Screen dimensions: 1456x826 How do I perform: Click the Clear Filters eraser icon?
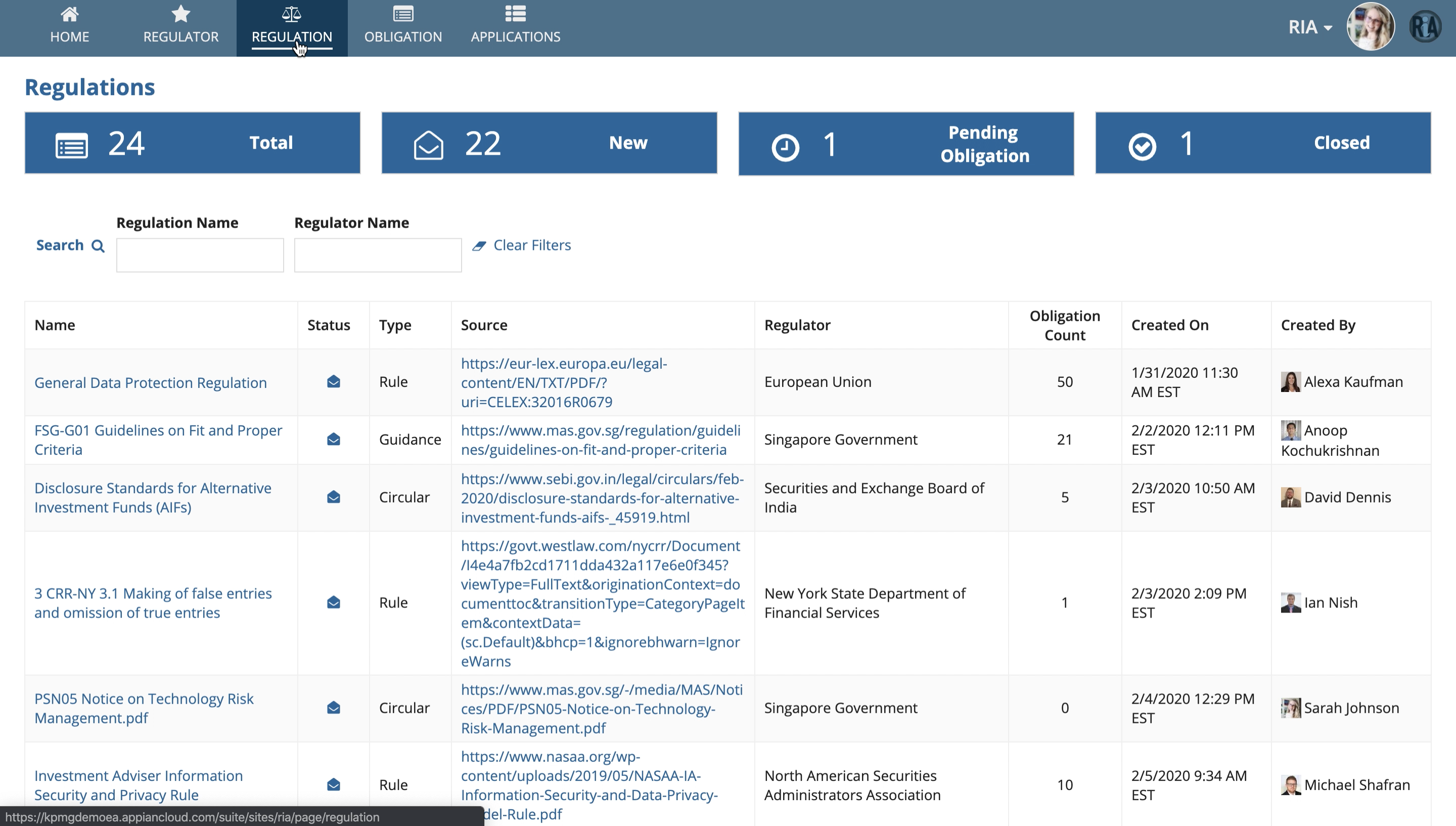[x=479, y=246]
